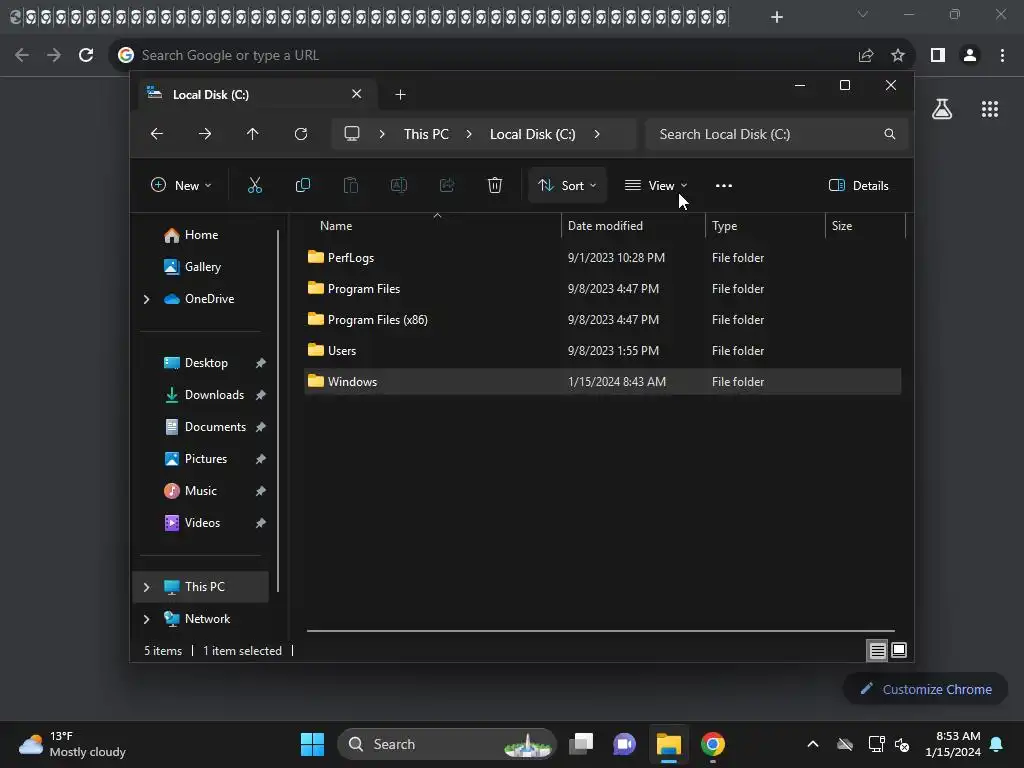Click the Rename icon in toolbar
1024x768 pixels.
pyautogui.click(x=398, y=185)
